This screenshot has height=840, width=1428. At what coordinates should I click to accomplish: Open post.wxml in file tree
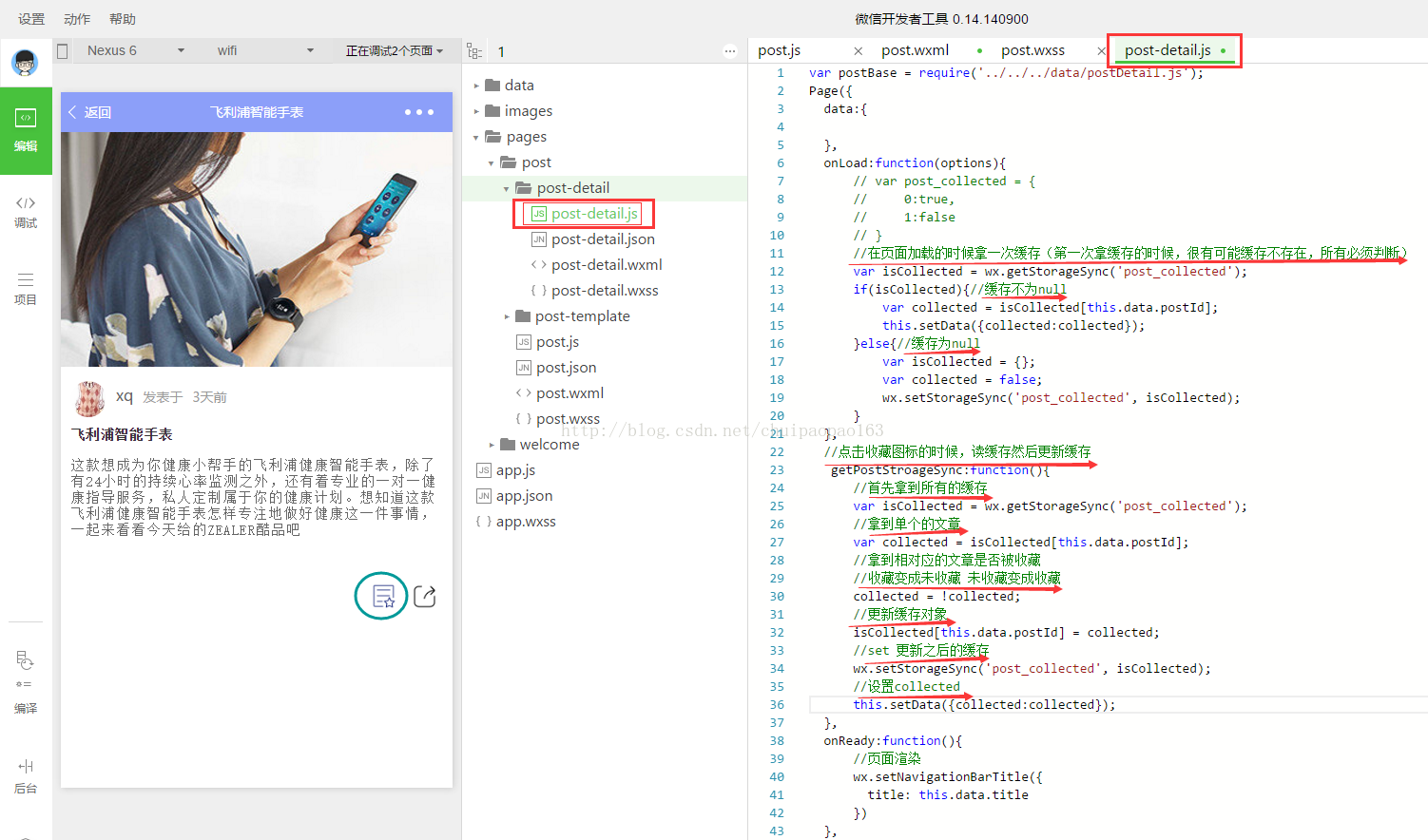tap(559, 393)
